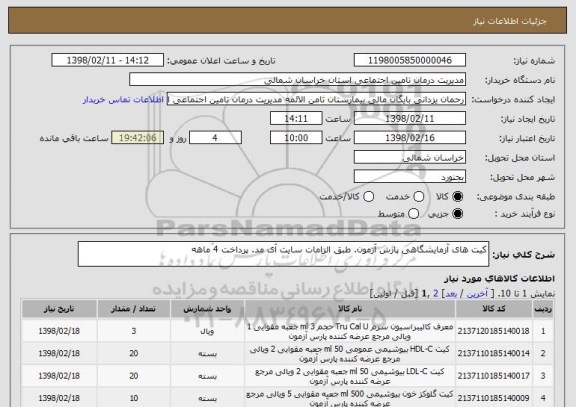Click the شرح کلی نیاز text area
The height and width of the screenshot is (407, 576).
pos(283,254)
